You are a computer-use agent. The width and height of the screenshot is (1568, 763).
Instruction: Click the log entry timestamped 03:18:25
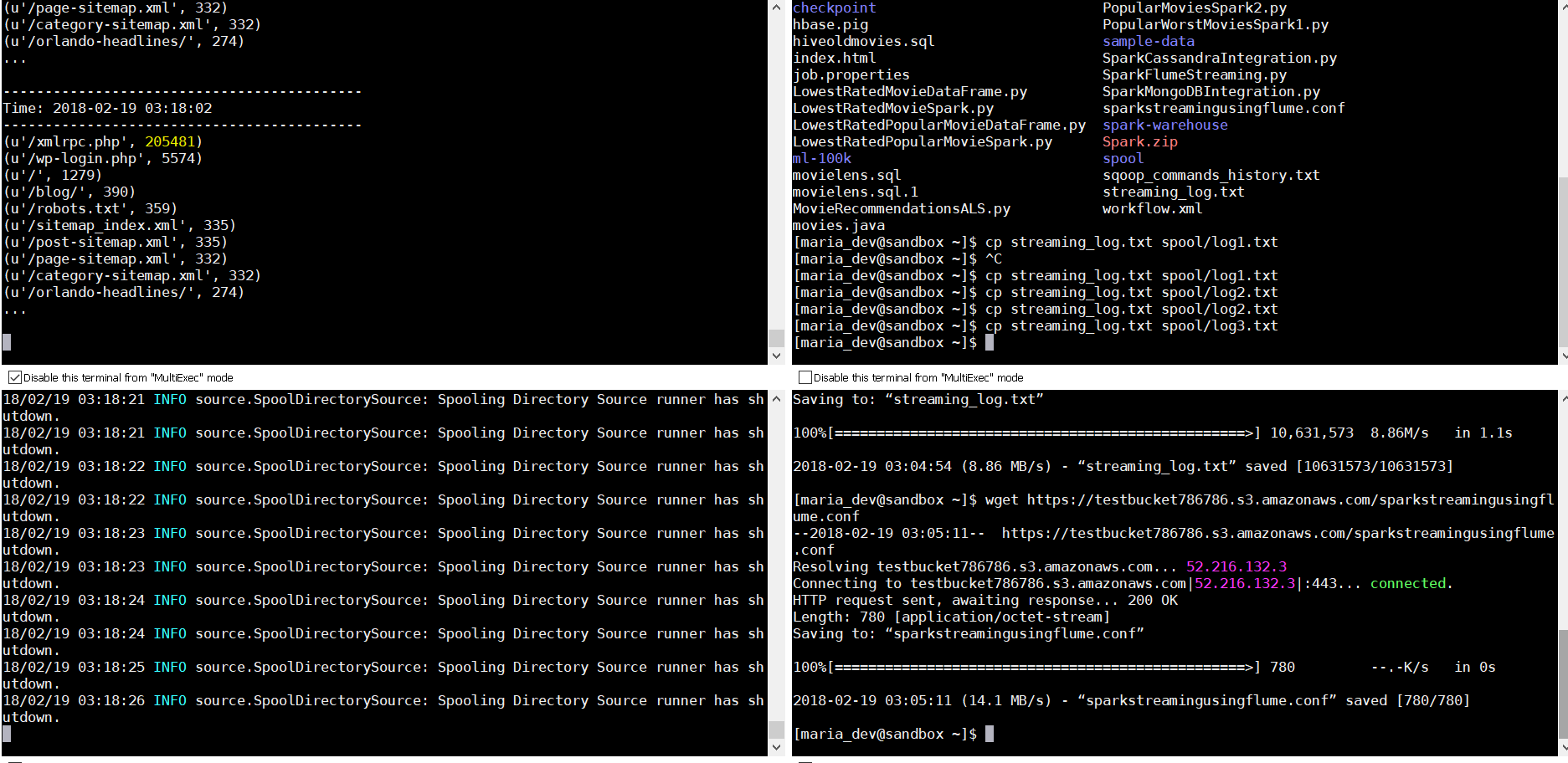[383, 675]
